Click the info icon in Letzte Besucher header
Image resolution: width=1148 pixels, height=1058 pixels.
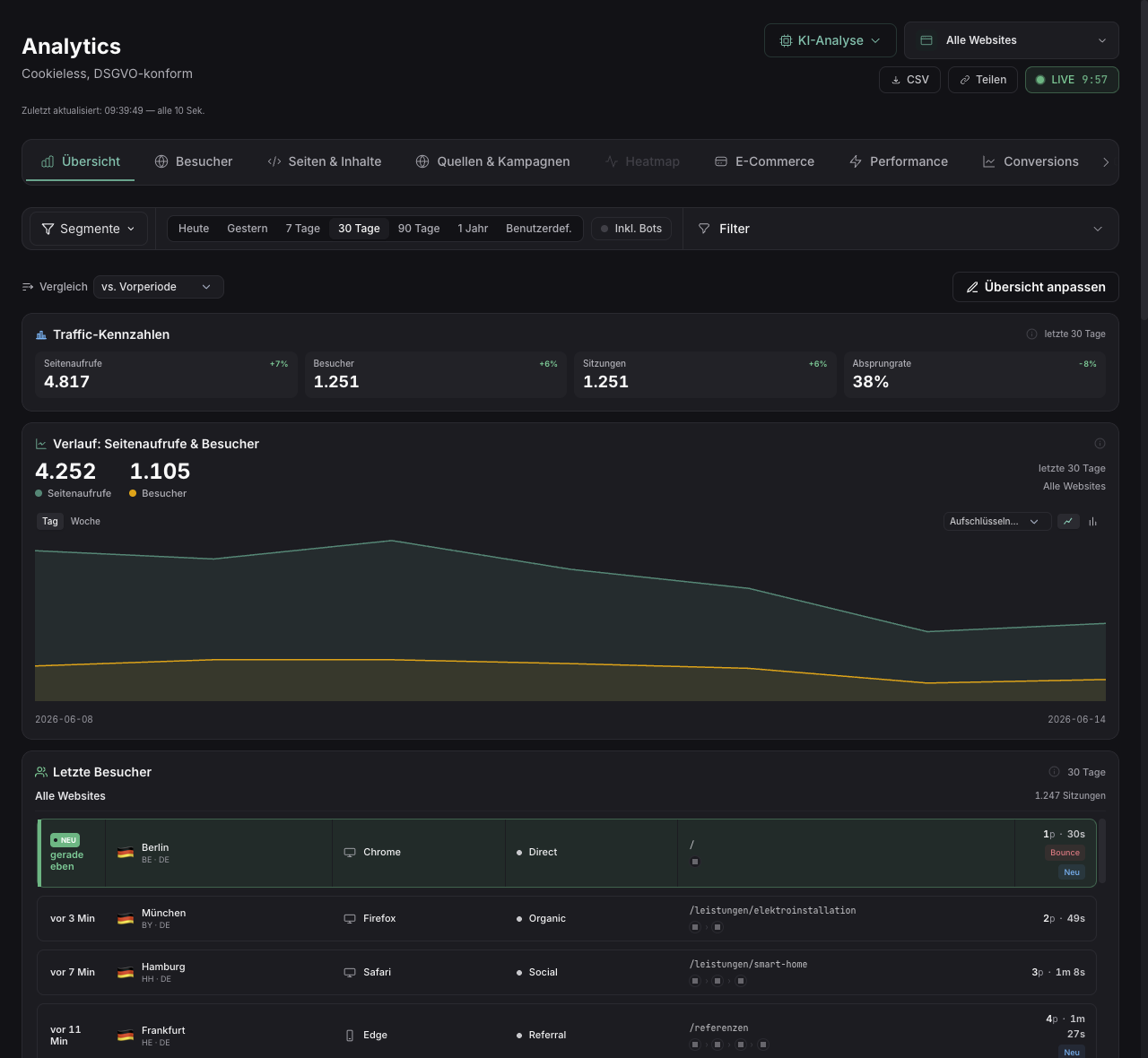pos(1055,772)
